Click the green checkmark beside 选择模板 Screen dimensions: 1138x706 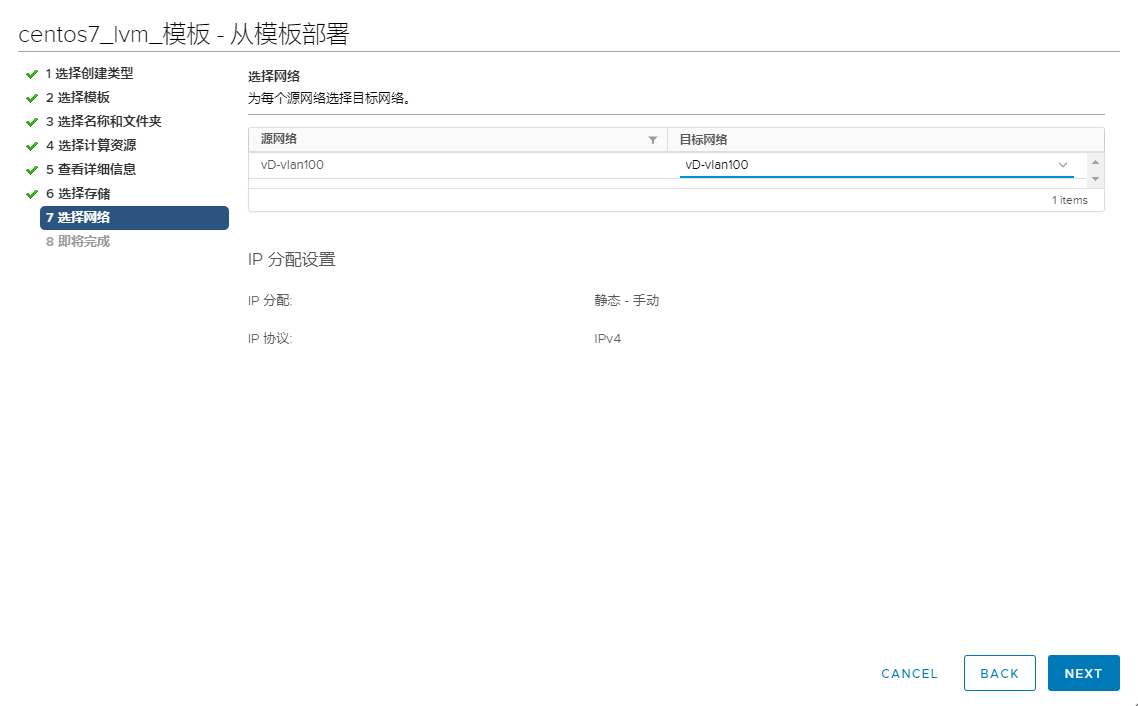coord(31,98)
